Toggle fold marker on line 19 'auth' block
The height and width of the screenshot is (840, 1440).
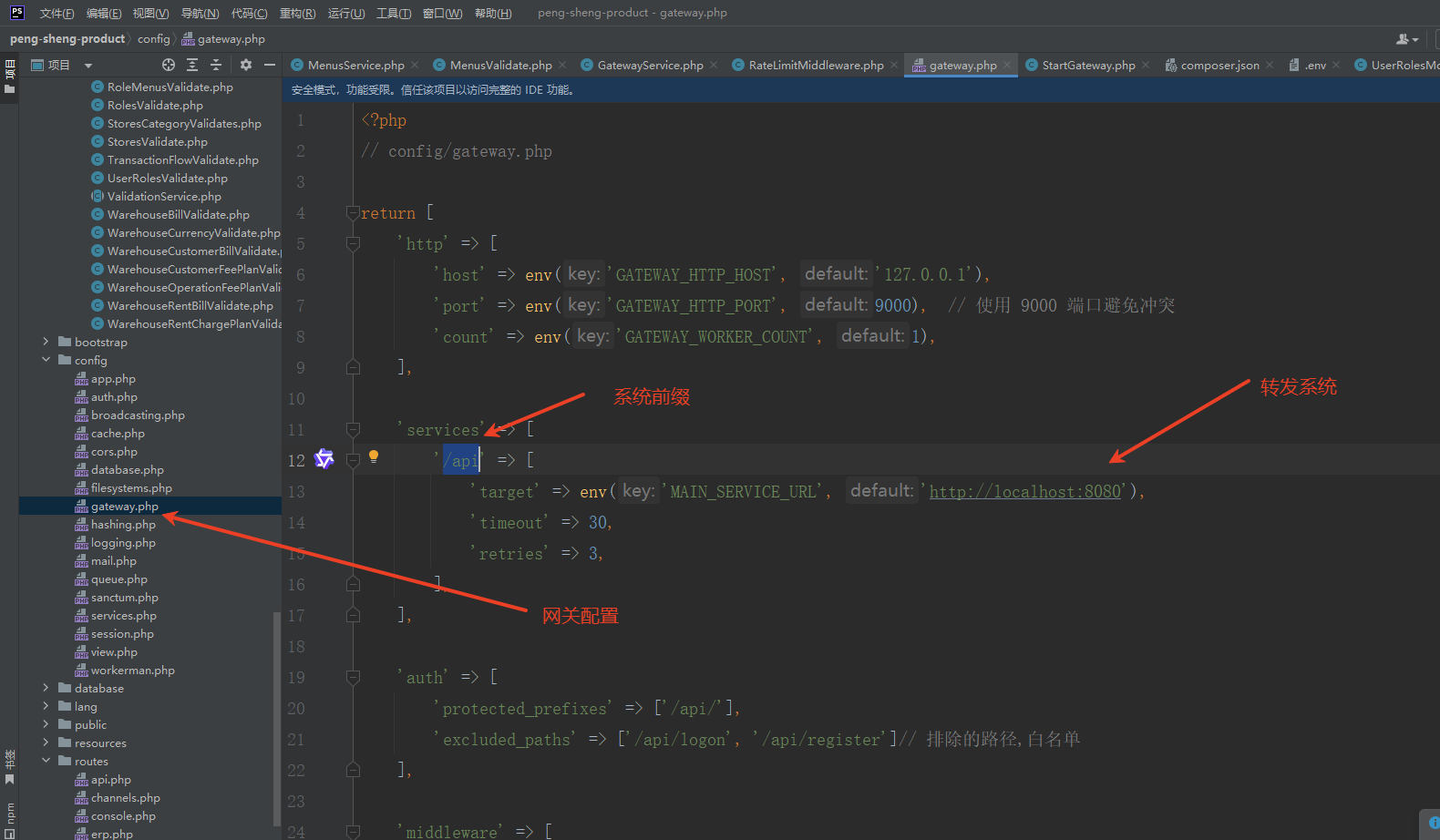[353, 677]
